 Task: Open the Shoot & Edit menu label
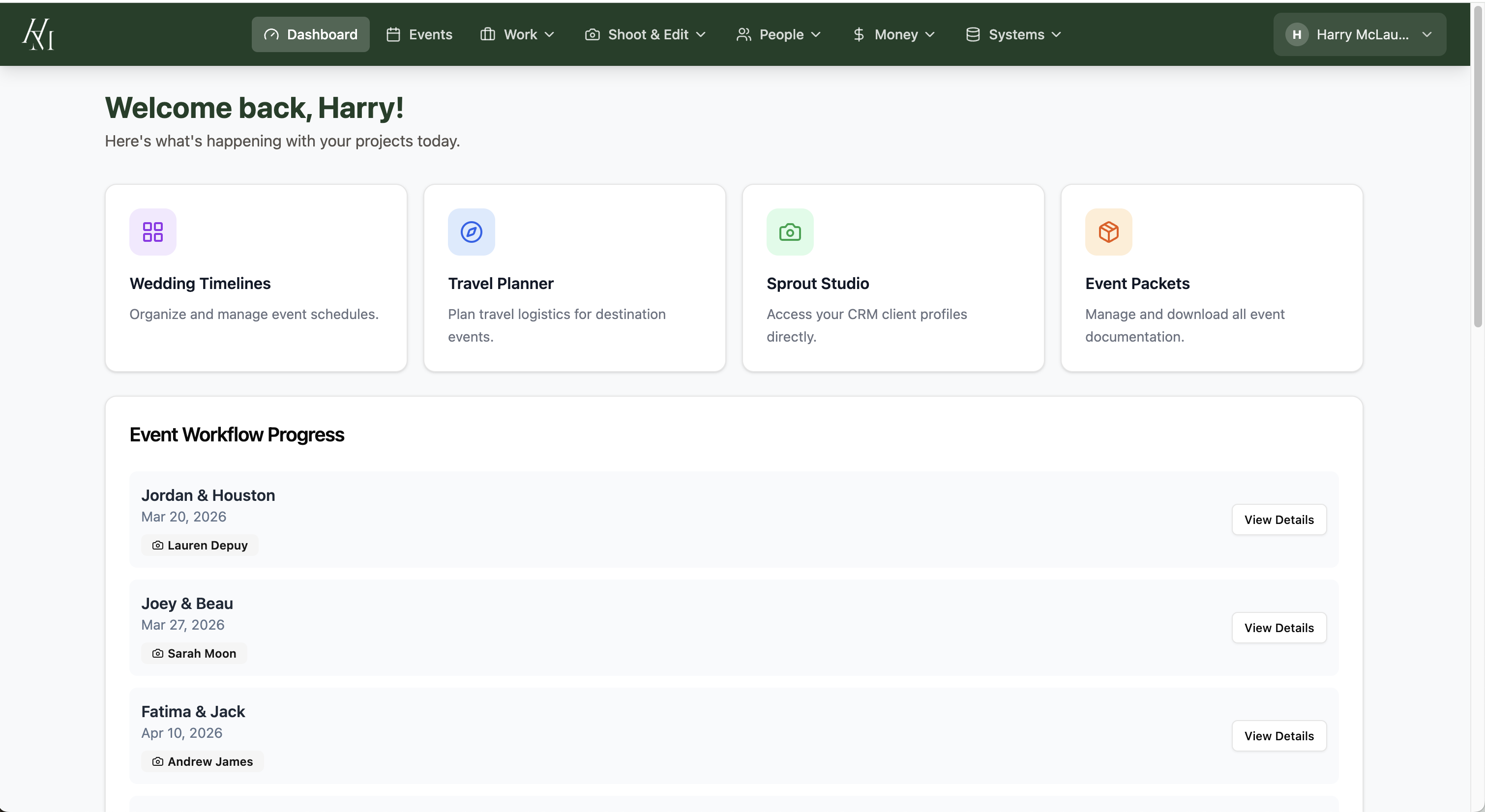point(648,34)
